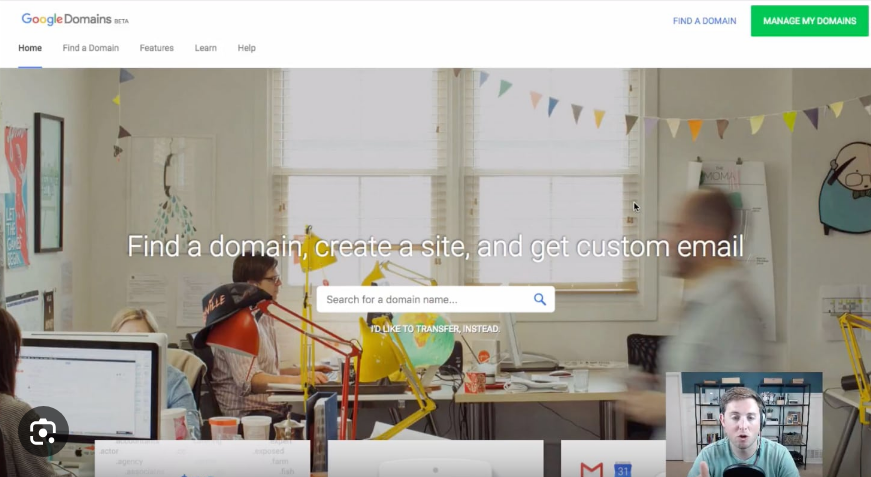Click the hero headline about custom email
Screen dimensions: 871x477
pyautogui.click(x=436, y=246)
